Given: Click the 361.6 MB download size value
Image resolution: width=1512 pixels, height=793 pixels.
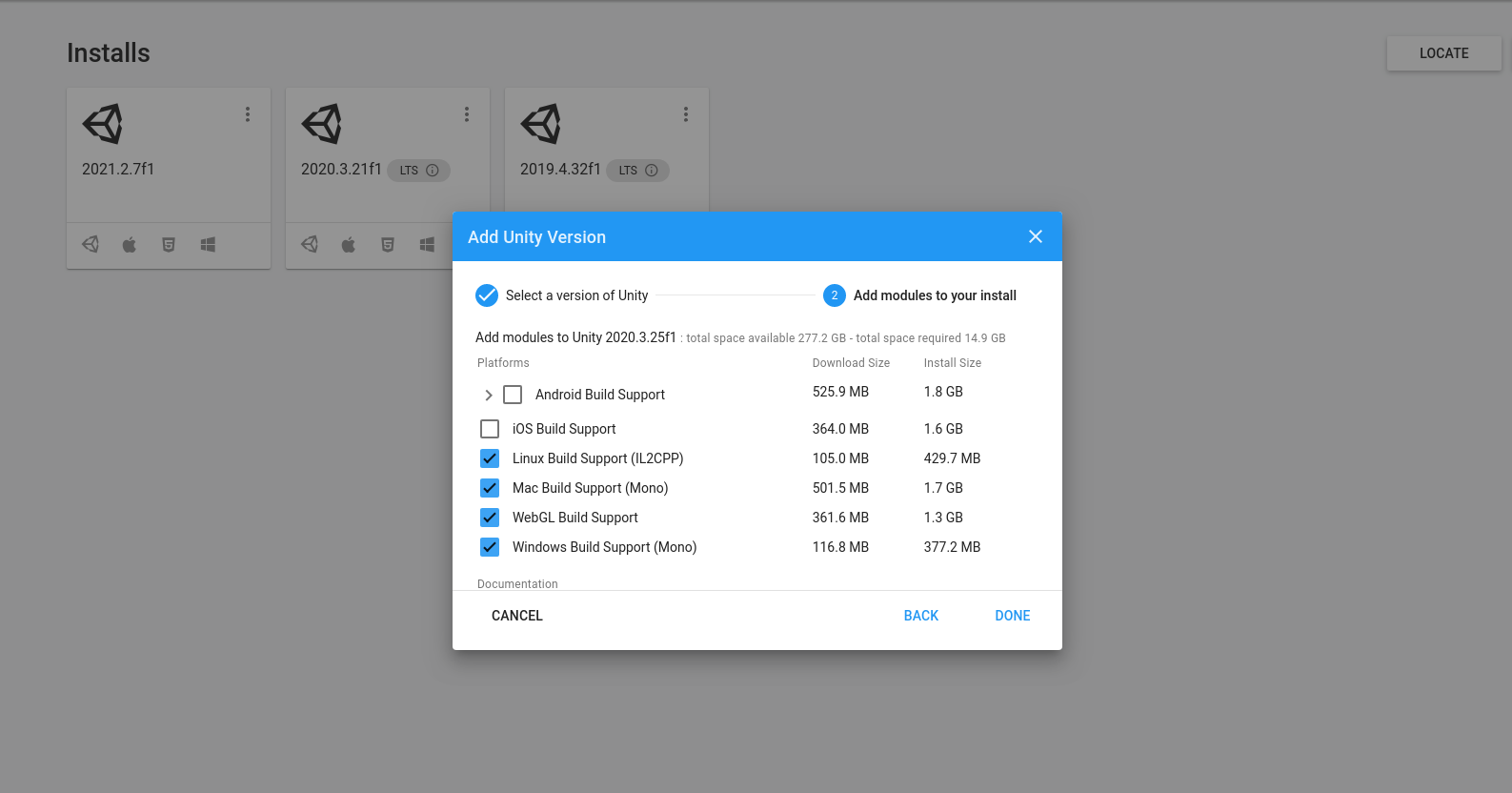Looking at the screenshot, I should pyautogui.click(x=840, y=518).
